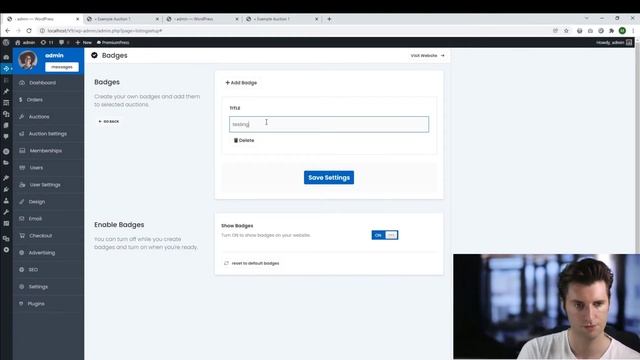This screenshot has width=640, height=360.
Task: Open Dashboard in the theme sidebar
Action: [x=48, y=83]
